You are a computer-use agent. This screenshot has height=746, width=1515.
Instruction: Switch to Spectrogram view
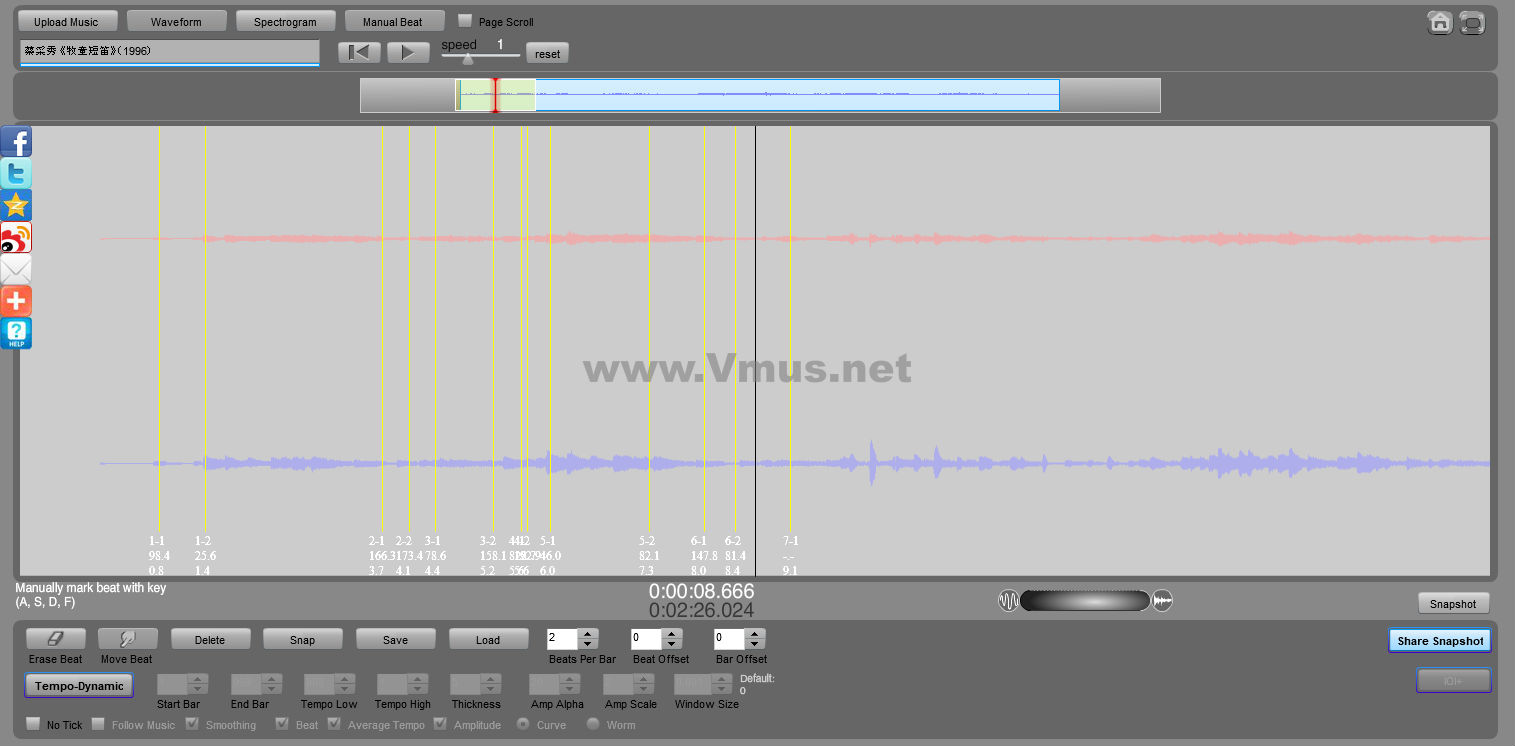(285, 21)
